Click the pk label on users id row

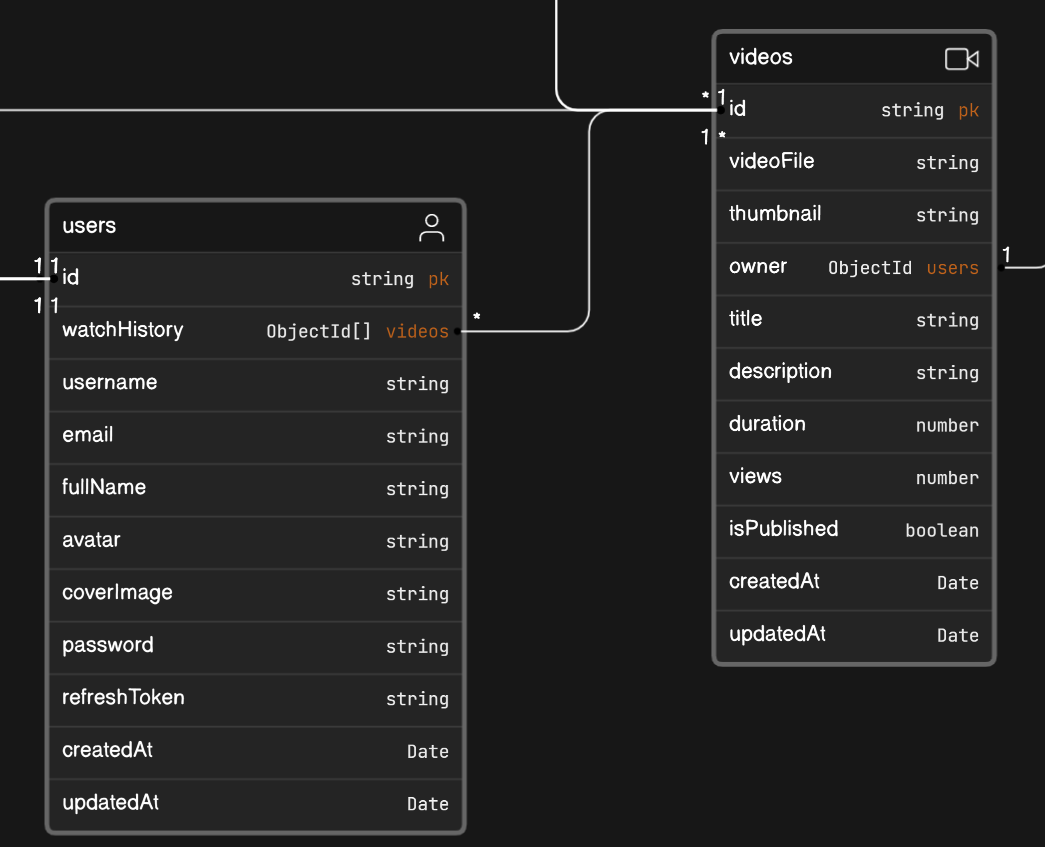click(x=438, y=279)
